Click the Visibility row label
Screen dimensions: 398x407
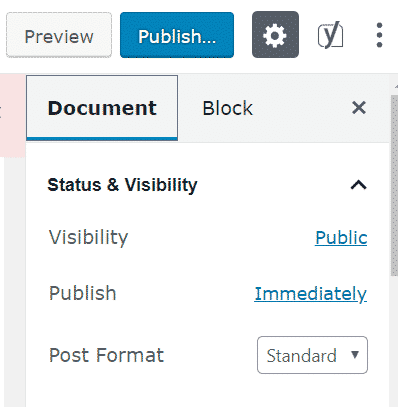coord(88,238)
